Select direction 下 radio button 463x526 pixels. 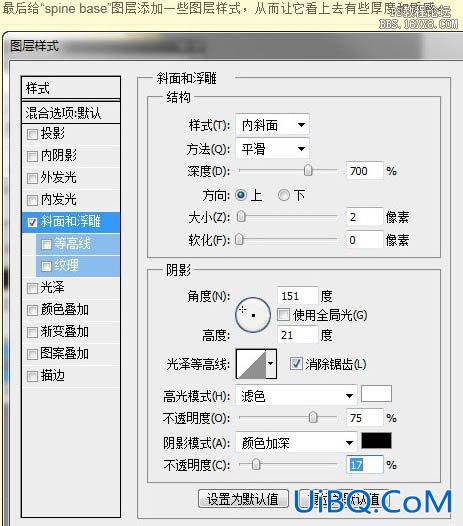pos(284,195)
